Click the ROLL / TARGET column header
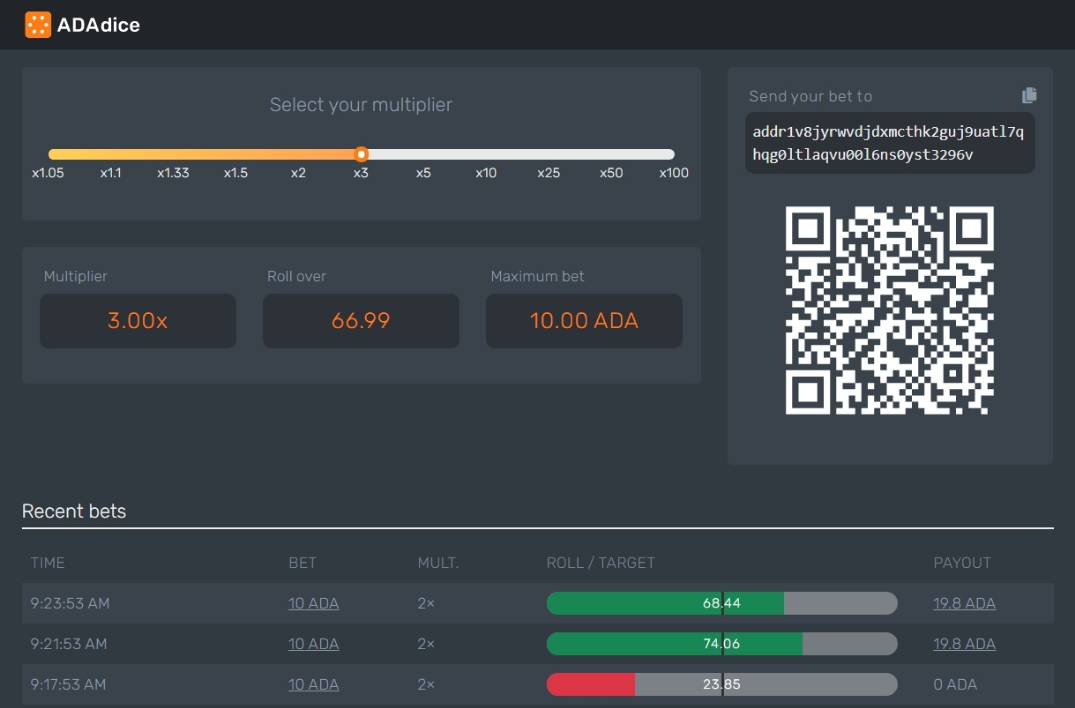The width and height of the screenshot is (1075, 708). tap(601, 563)
